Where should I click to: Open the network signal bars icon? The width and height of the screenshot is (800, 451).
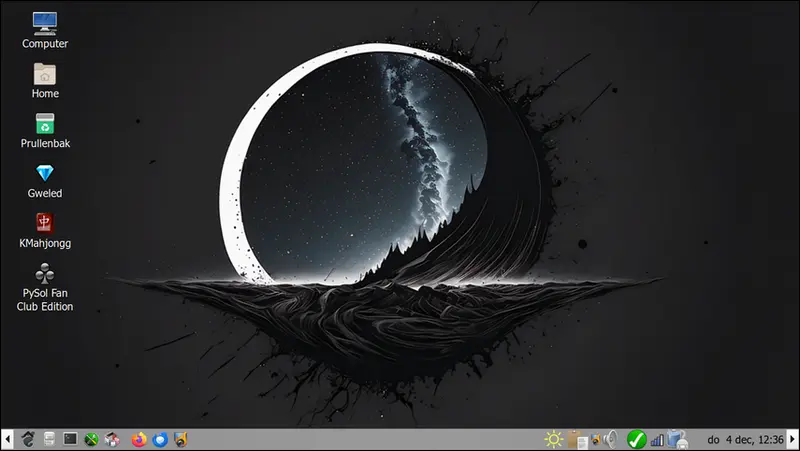pos(657,440)
